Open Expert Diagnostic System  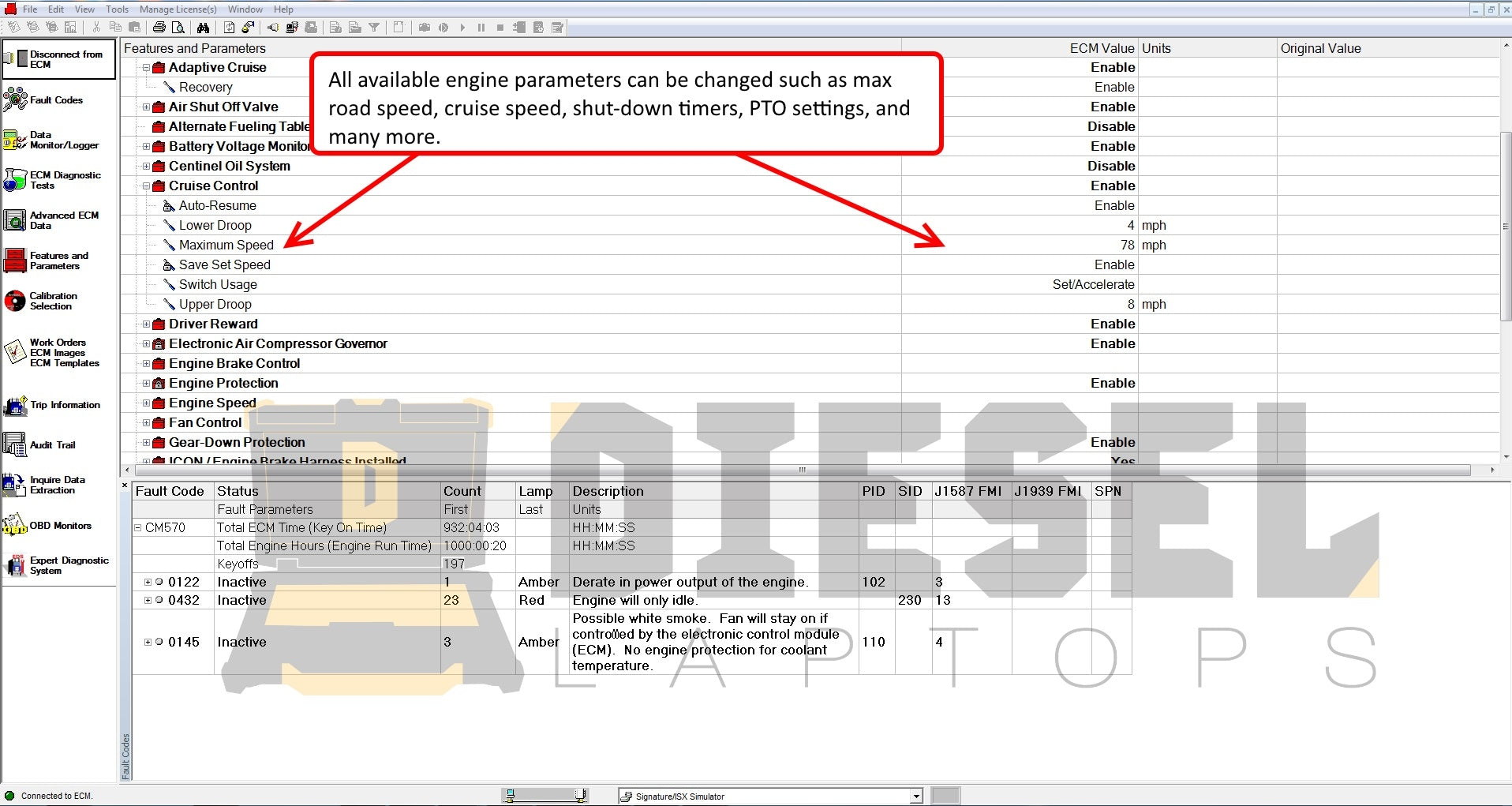69,565
